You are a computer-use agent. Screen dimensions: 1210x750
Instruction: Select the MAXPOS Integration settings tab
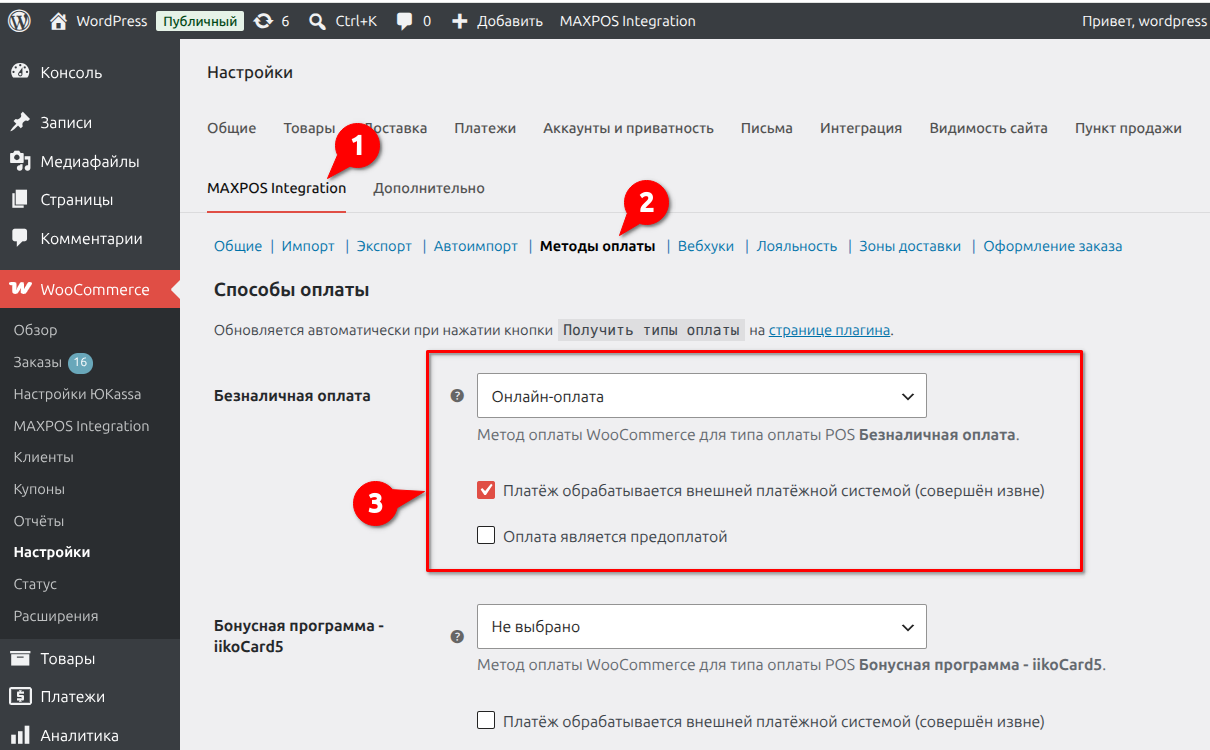click(x=276, y=188)
